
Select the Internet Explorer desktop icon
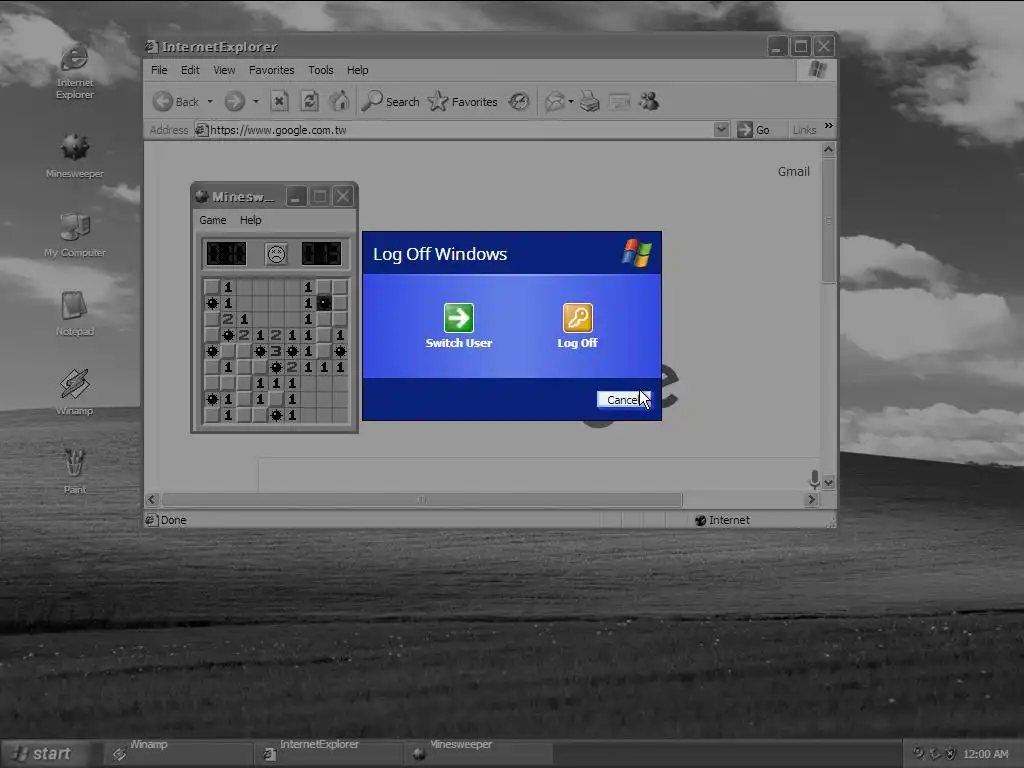point(74,72)
